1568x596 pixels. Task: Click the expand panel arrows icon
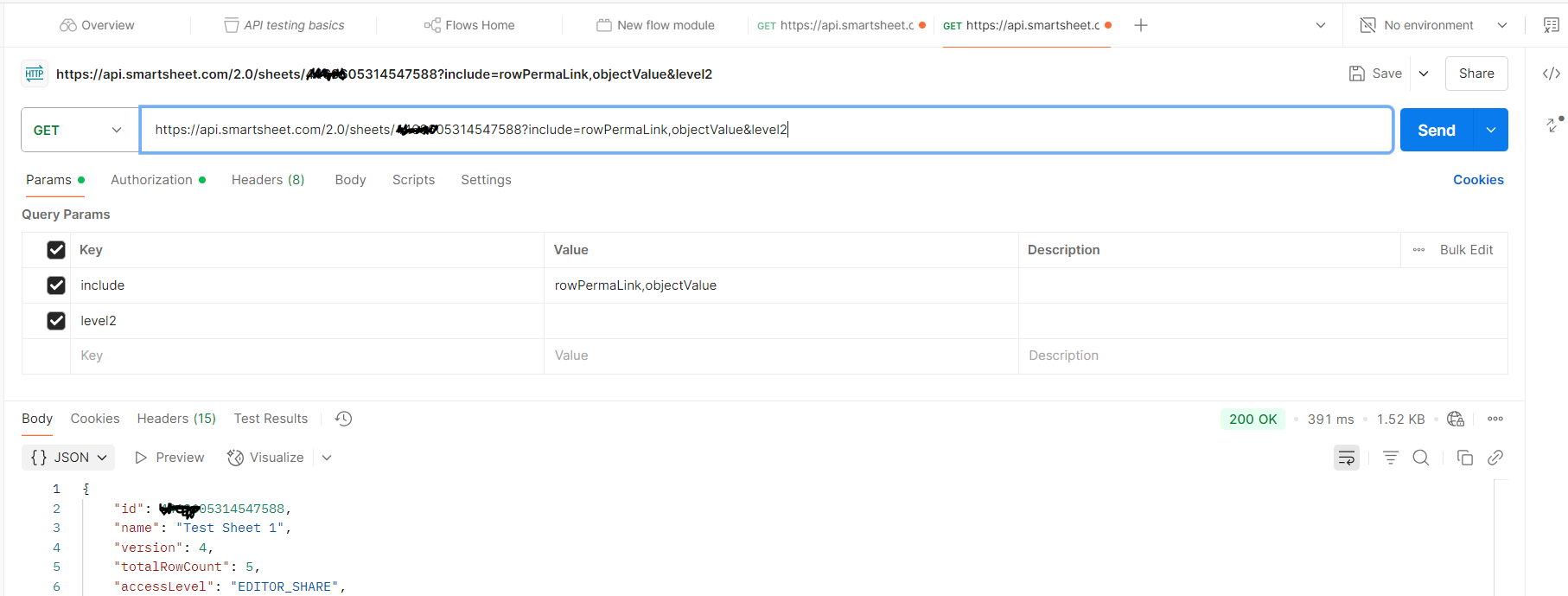(1554, 125)
